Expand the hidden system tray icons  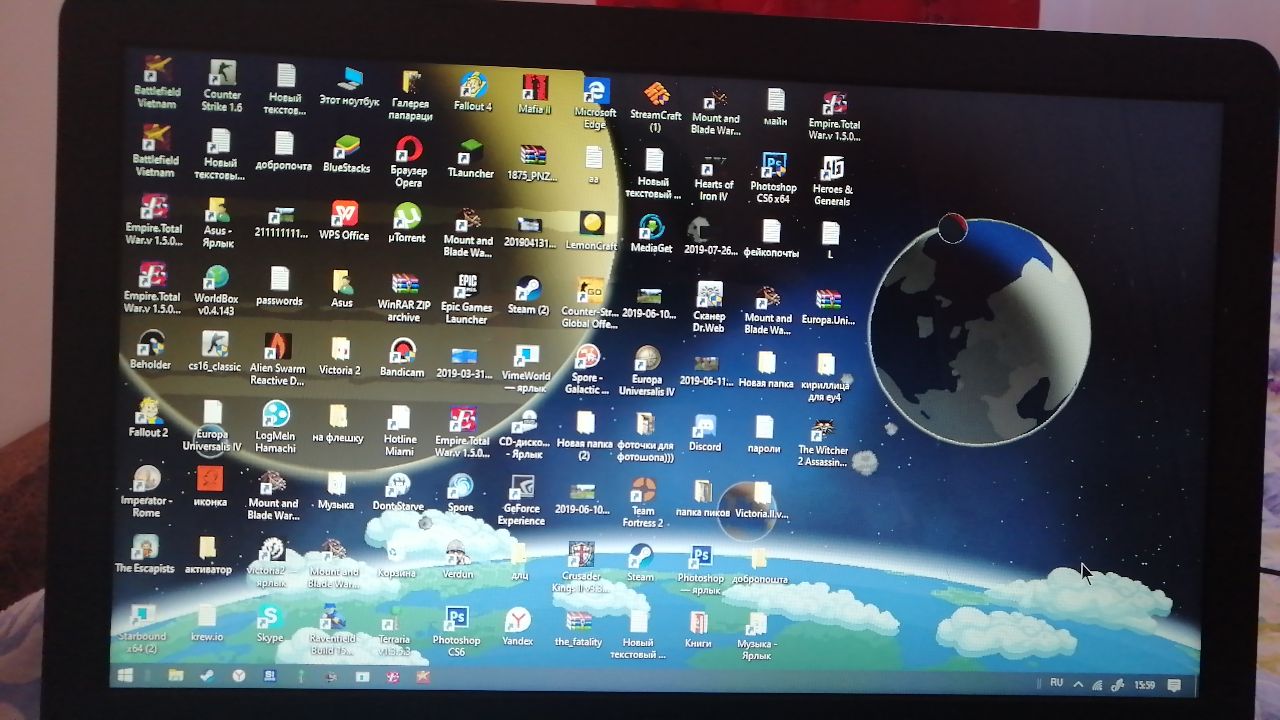1078,684
